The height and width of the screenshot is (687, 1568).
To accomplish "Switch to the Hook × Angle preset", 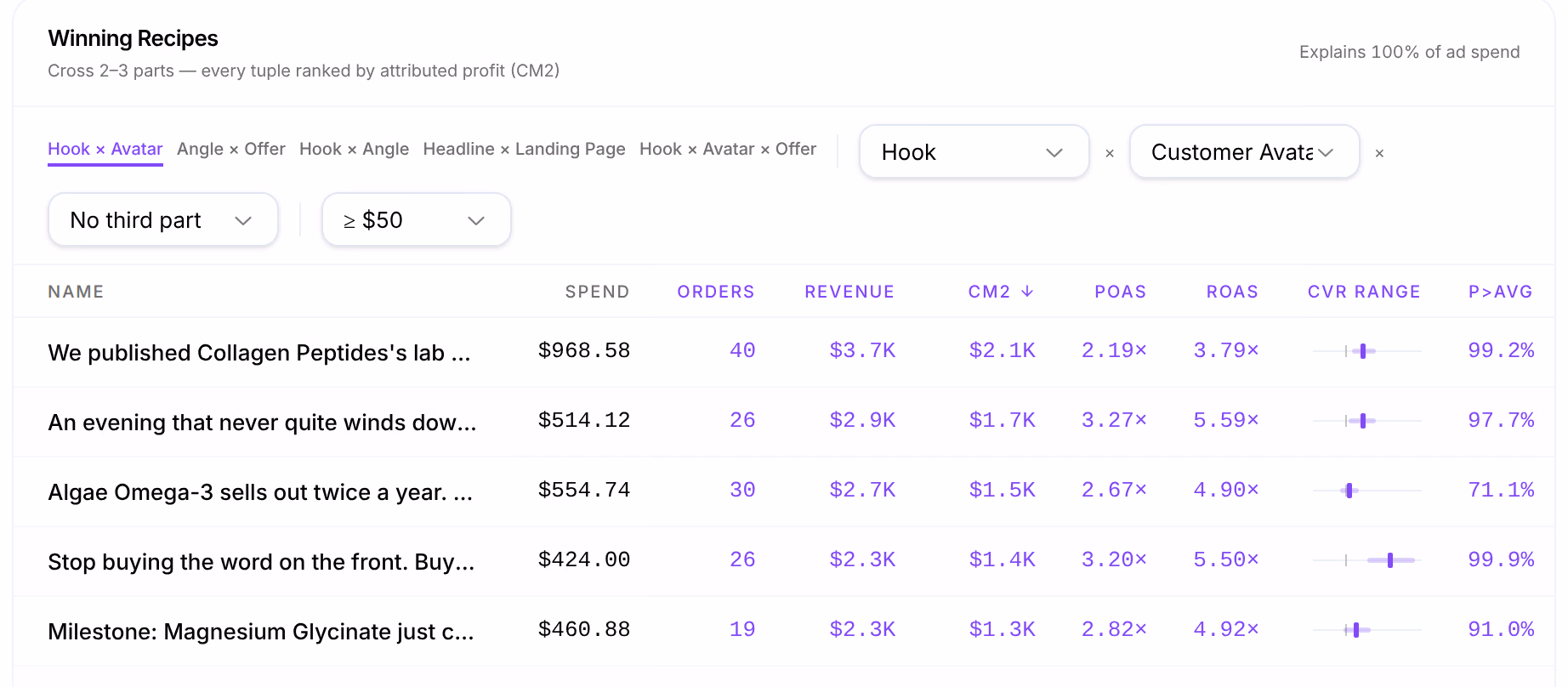I will 354,149.
